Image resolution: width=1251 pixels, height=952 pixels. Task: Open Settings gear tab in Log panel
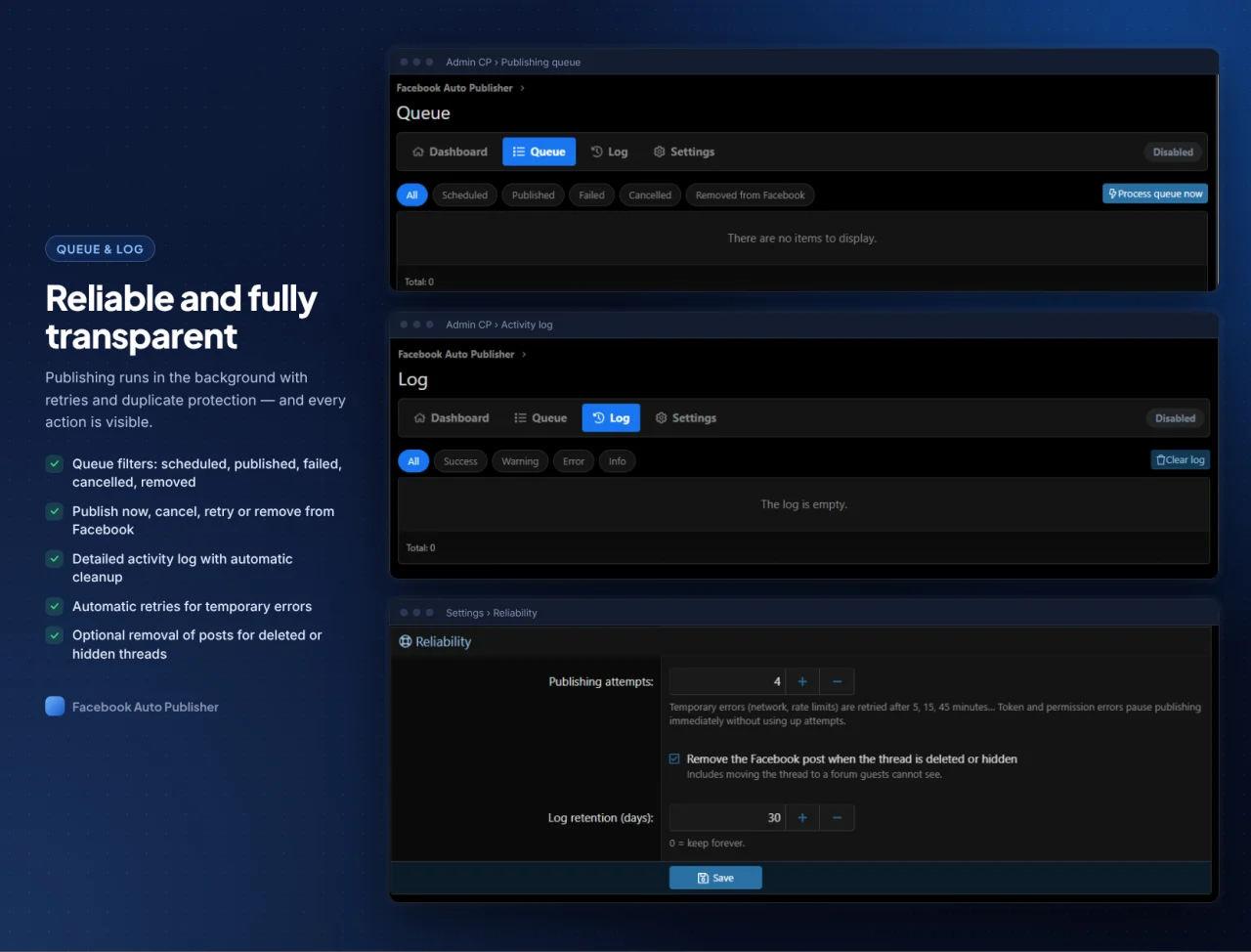click(686, 418)
